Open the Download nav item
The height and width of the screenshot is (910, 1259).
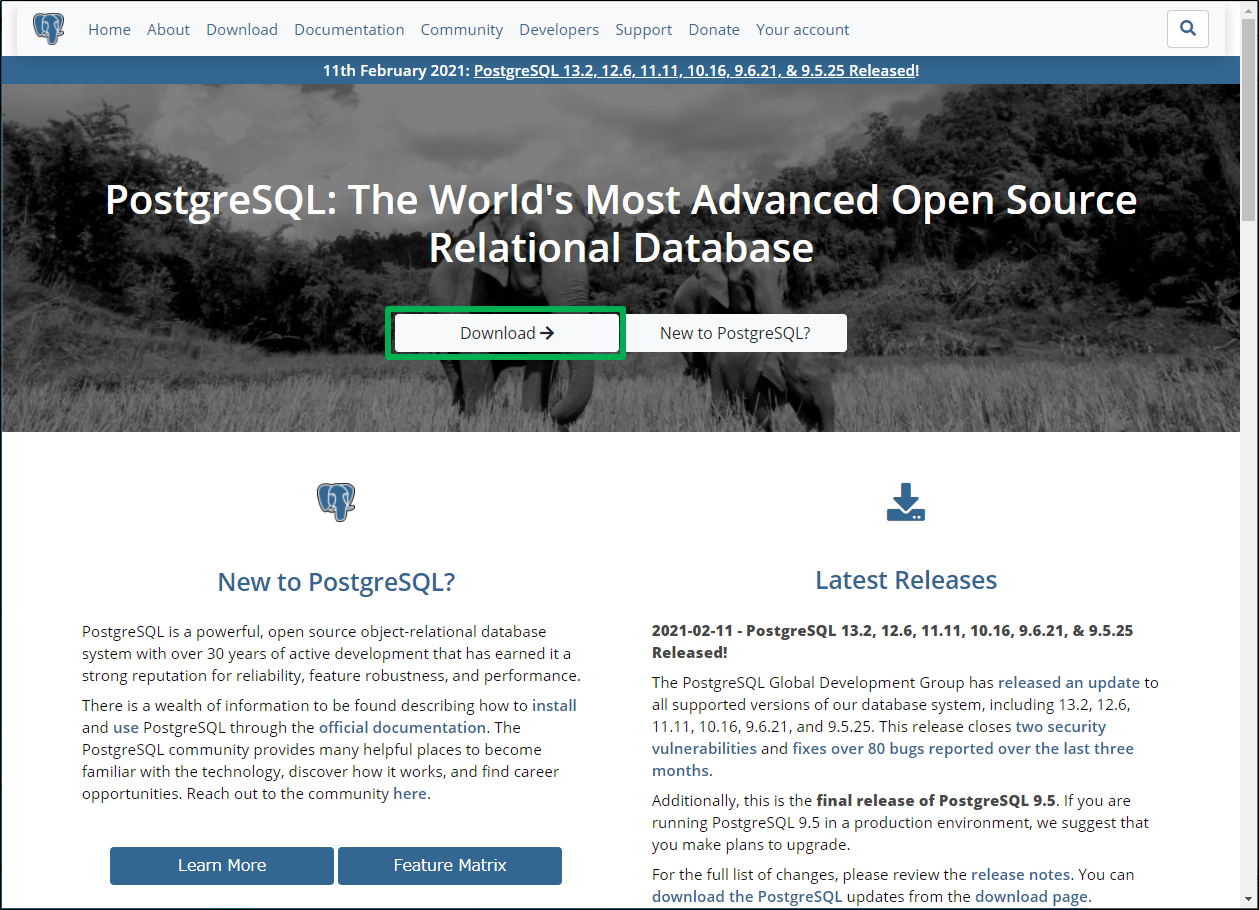[x=242, y=29]
